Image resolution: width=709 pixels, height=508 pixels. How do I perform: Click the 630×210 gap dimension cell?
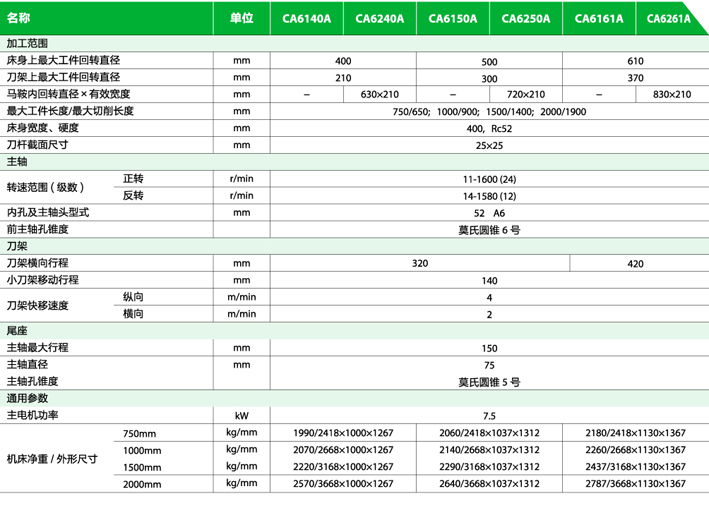coord(379,94)
